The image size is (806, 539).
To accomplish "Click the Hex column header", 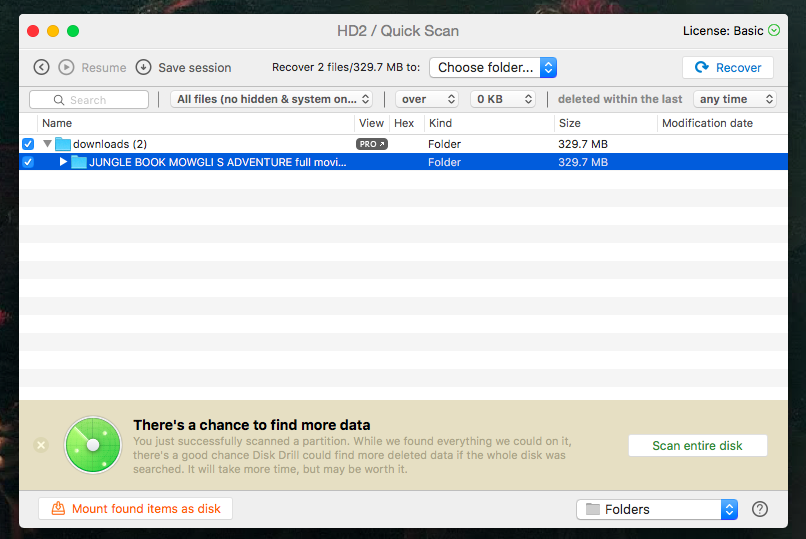I will coord(404,123).
